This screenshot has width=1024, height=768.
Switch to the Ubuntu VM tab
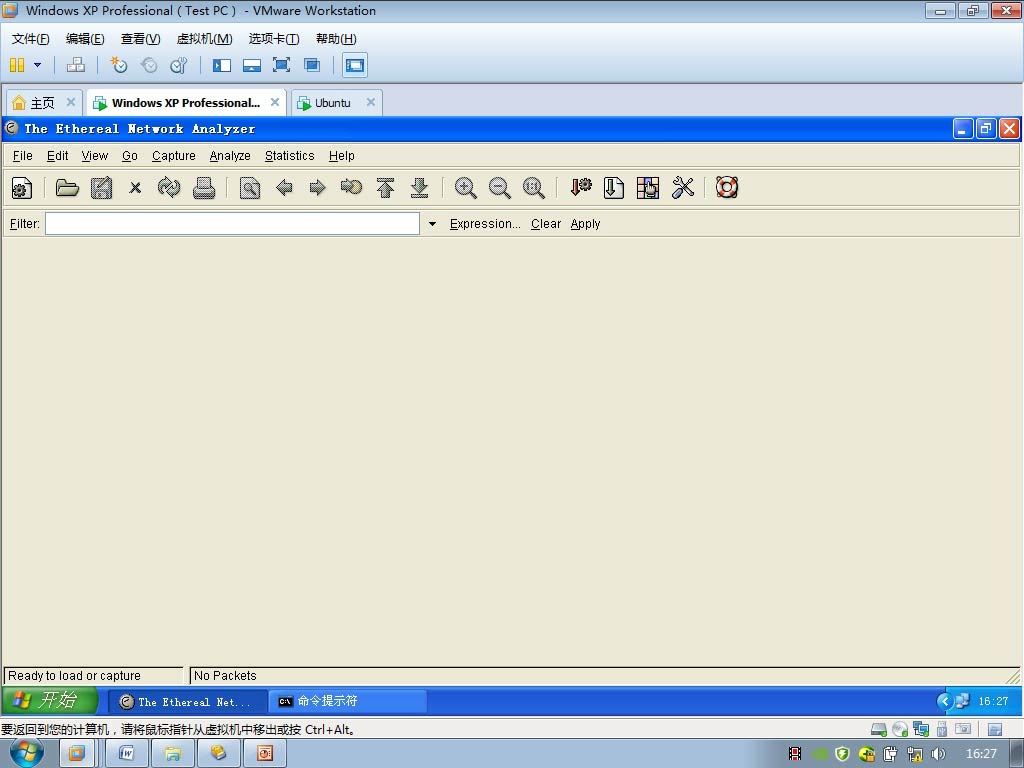tap(332, 103)
